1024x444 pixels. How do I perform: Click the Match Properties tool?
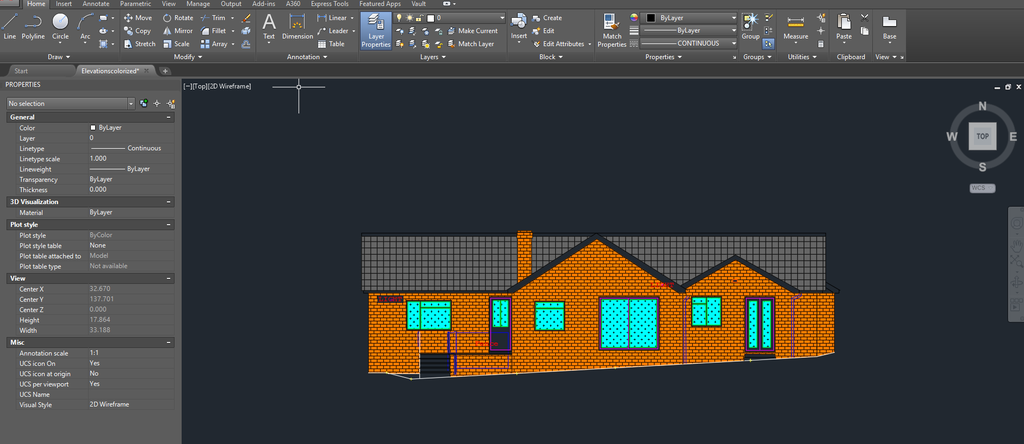tap(612, 30)
